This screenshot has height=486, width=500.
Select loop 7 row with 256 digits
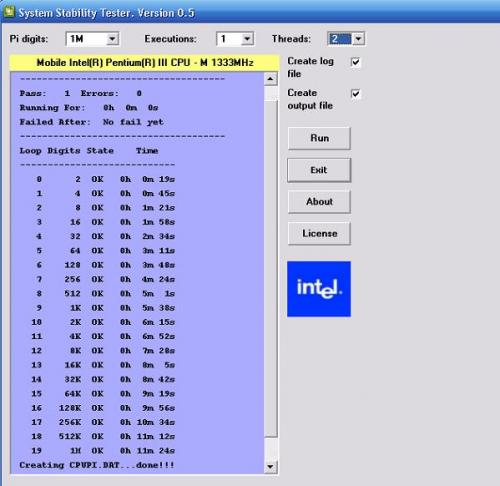pyautogui.click(x=105, y=279)
